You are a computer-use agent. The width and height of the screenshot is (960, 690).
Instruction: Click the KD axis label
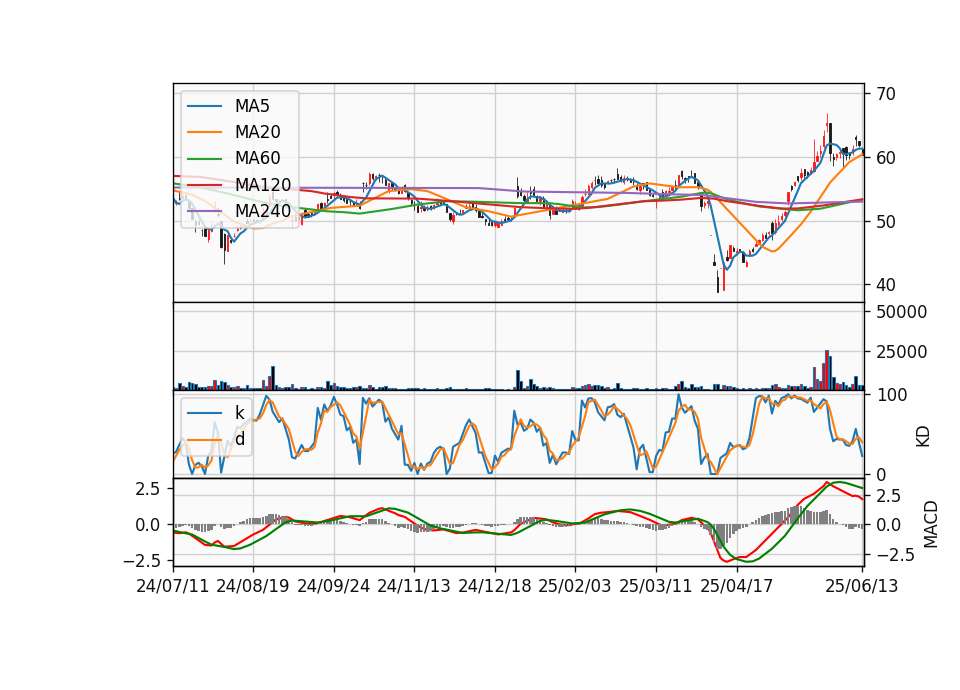tap(923, 437)
